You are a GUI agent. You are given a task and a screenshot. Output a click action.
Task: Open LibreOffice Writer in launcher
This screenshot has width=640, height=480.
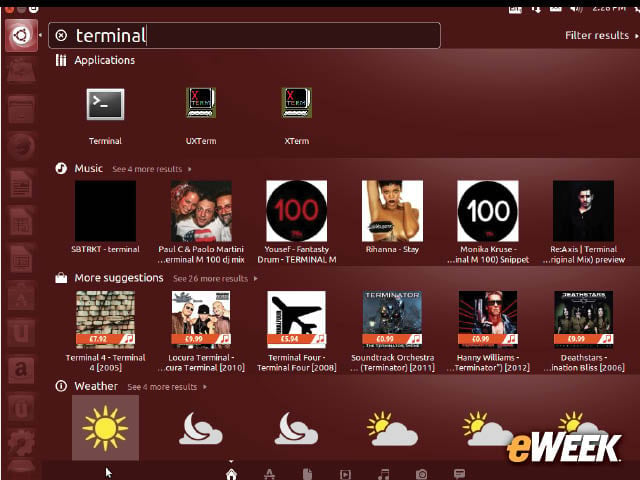click(21, 184)
